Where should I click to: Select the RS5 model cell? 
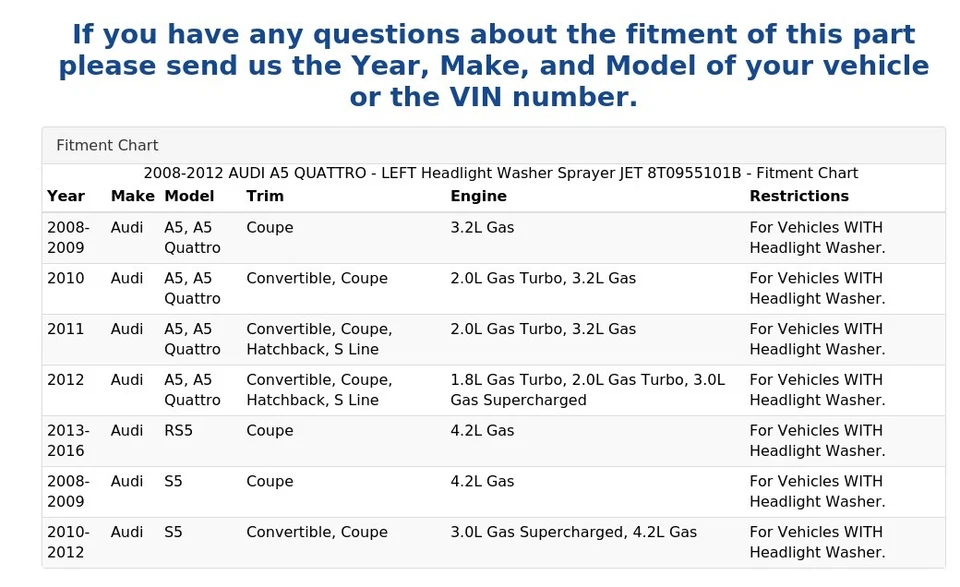pyautogui.click(x=178, y=430)
